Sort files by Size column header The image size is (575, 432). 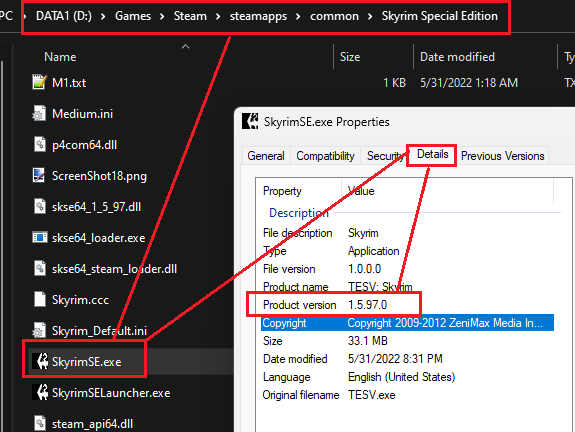coord(350,57)
